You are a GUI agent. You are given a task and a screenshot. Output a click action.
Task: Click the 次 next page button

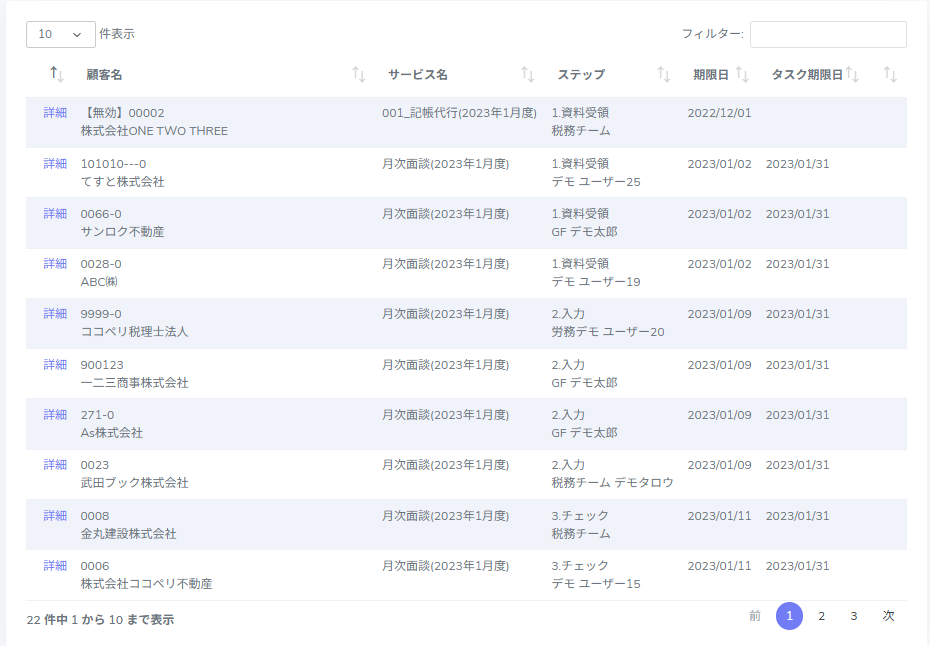tap(888, 616)
